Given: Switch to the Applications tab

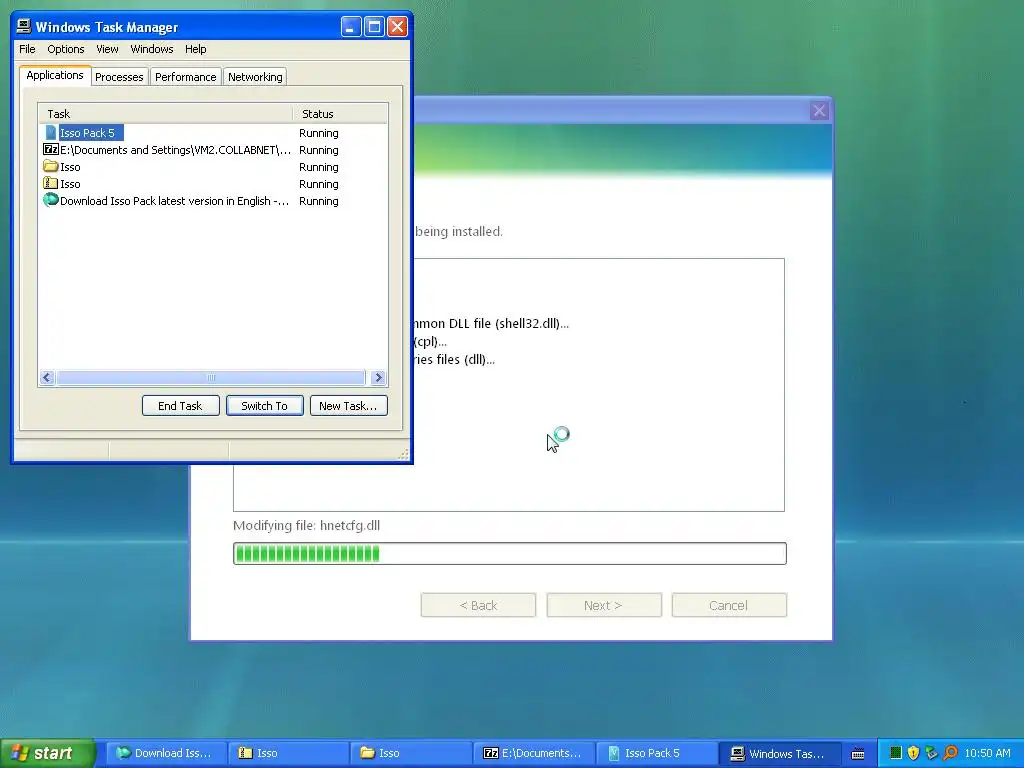Looking at the screenshot, I should pos(55,75).
